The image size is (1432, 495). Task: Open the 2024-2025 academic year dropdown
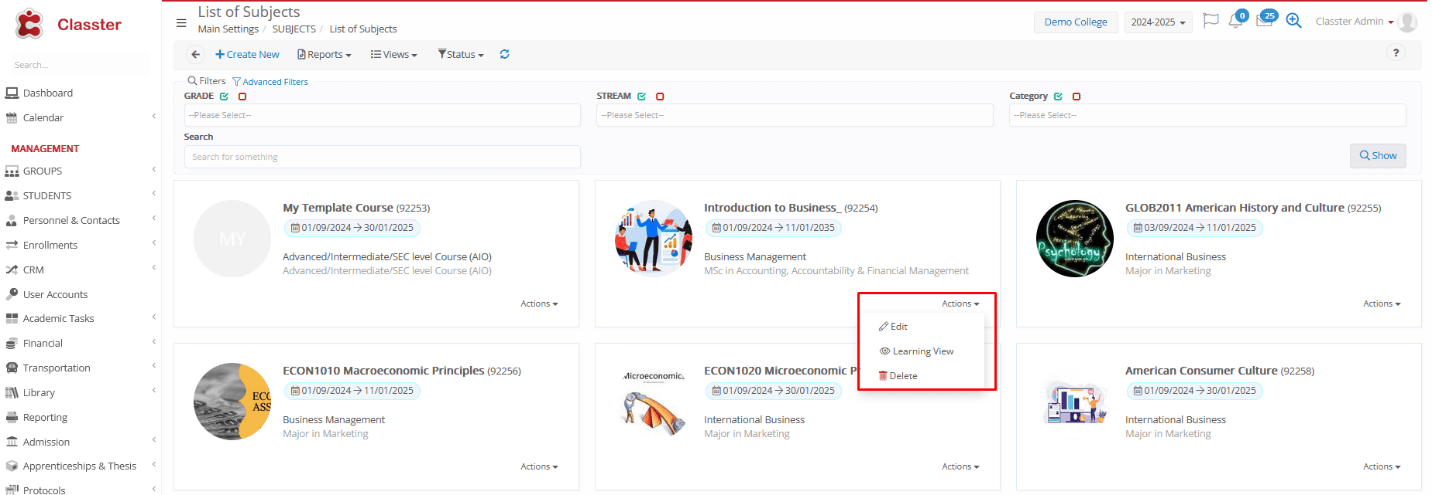coord(1158,22)
